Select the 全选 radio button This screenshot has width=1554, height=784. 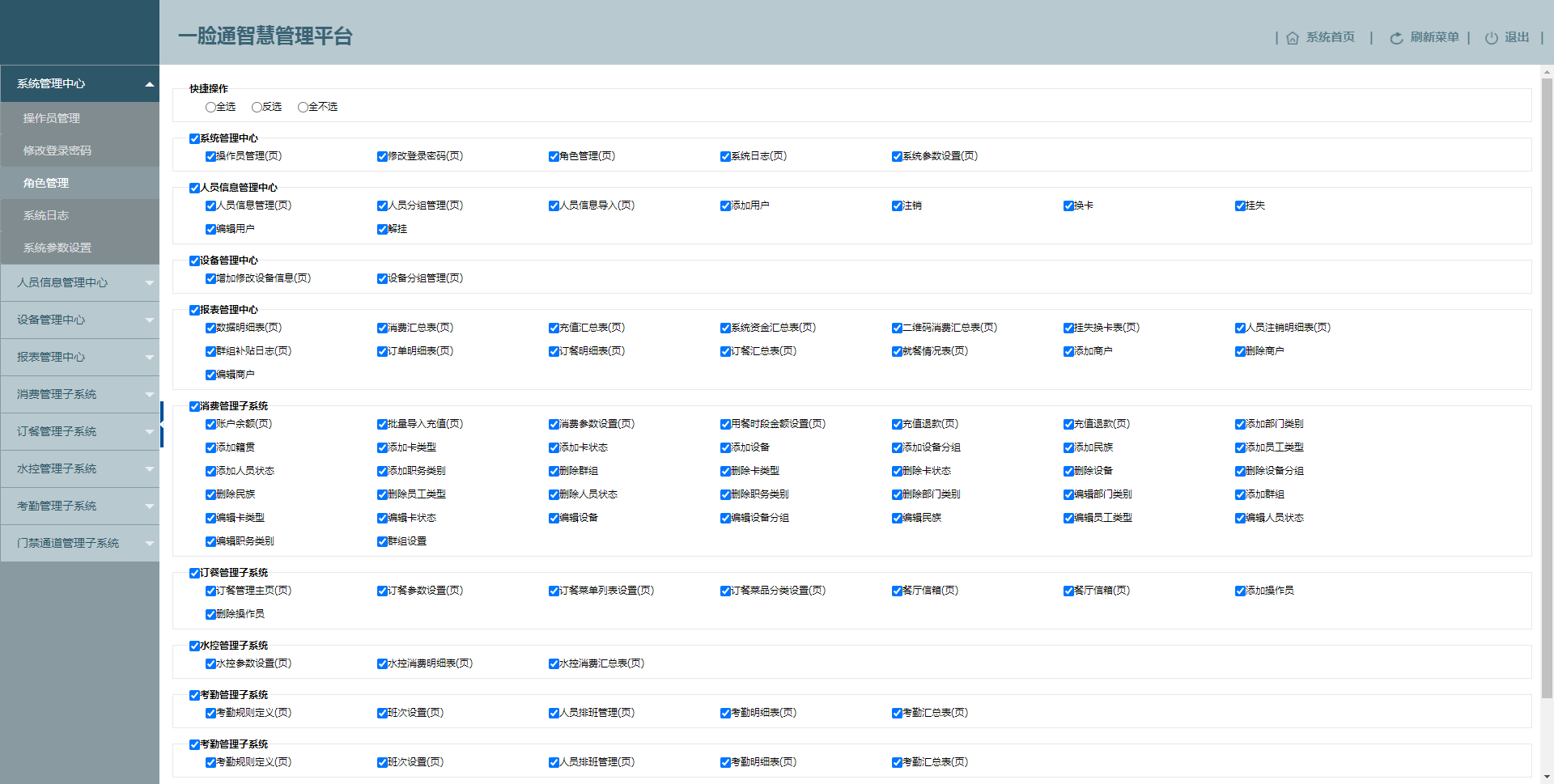coord(210,107)
